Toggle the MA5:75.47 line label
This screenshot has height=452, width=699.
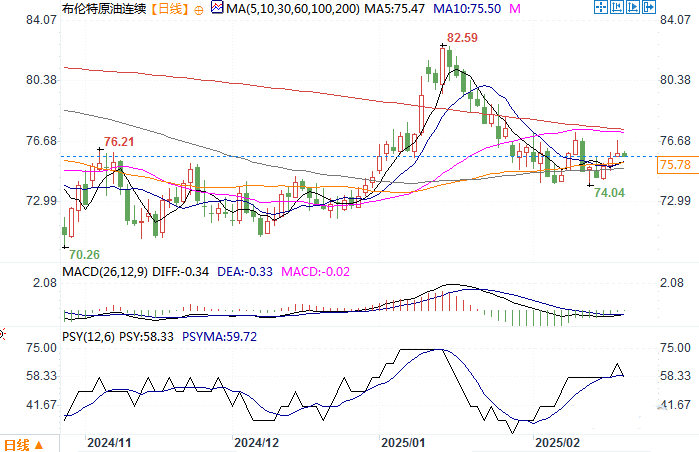click(395, 8)
